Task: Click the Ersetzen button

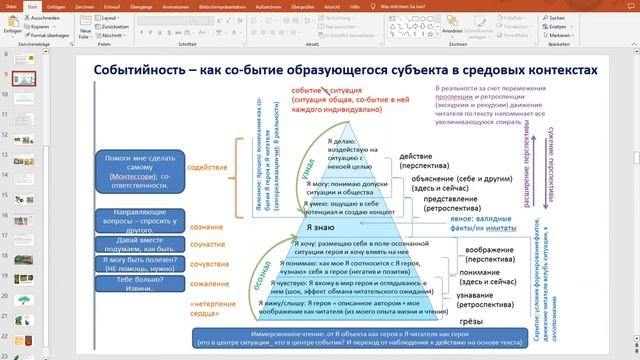Action: [554, 27]
